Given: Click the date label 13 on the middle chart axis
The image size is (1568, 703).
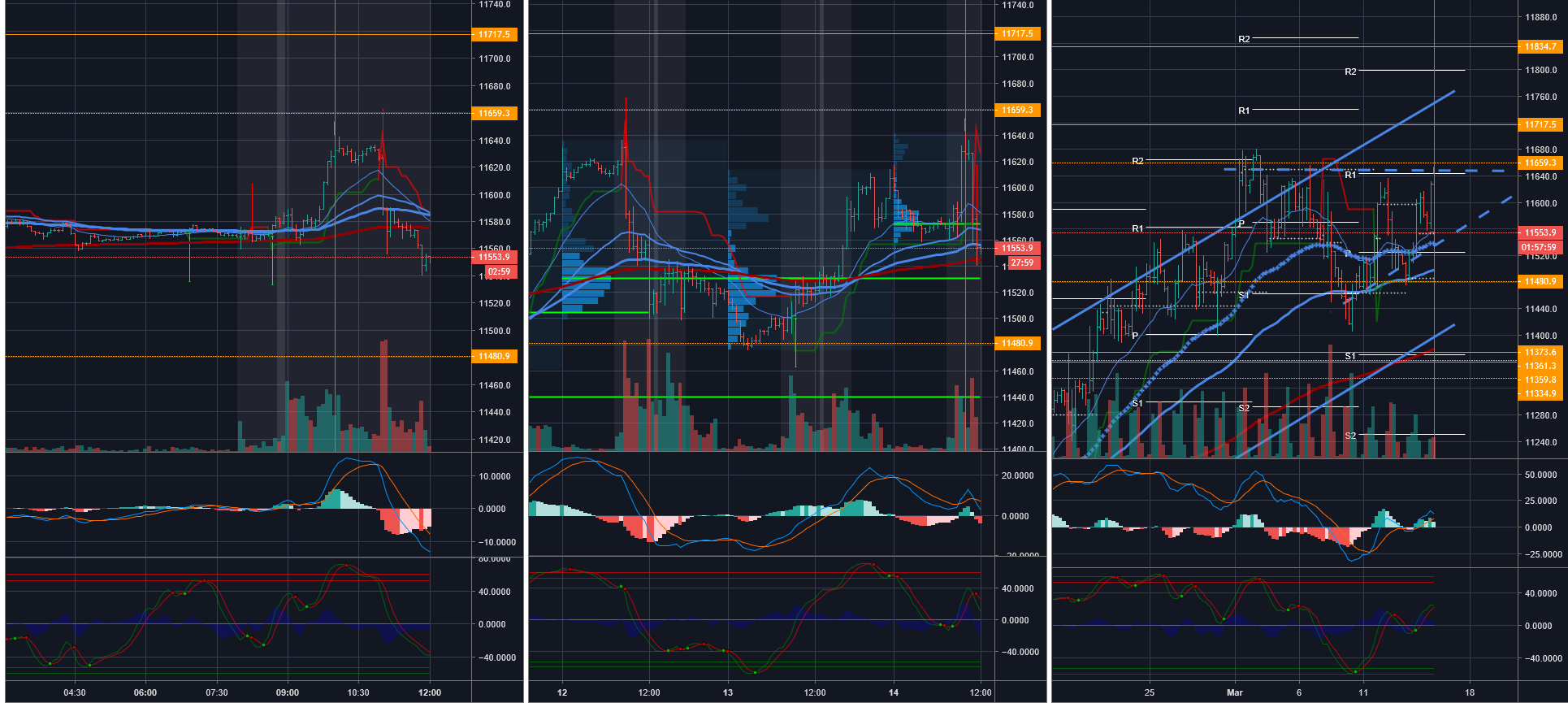Looking at the screenshot, I should (x=728, y=692).
